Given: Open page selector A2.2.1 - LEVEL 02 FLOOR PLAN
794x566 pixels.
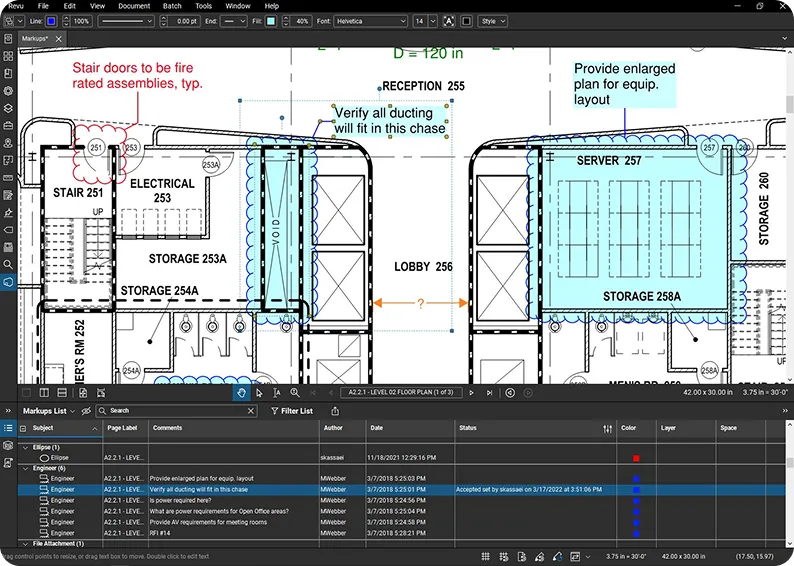Looking at the screenshot, I should pyautogui.click(x=401, y=393).
